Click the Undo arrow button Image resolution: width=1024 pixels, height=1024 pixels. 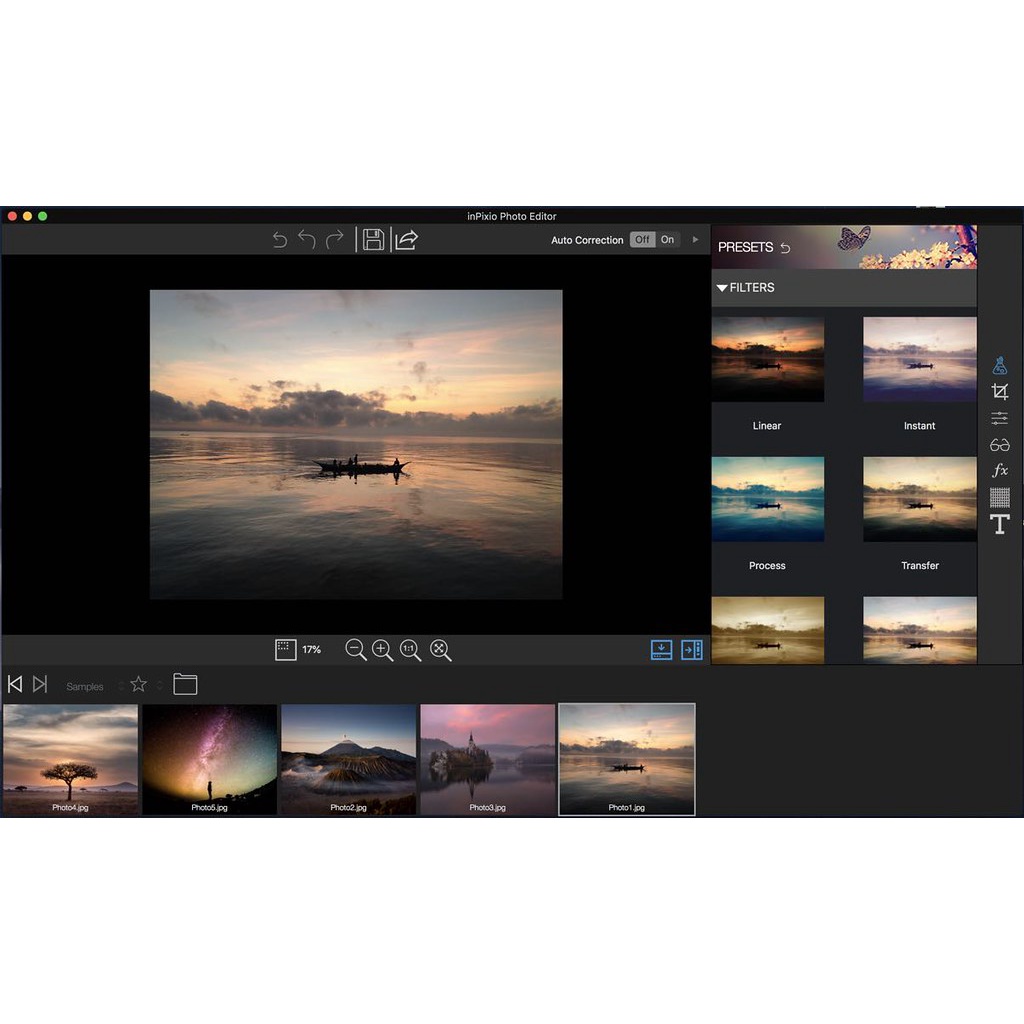tap(307, 240)
